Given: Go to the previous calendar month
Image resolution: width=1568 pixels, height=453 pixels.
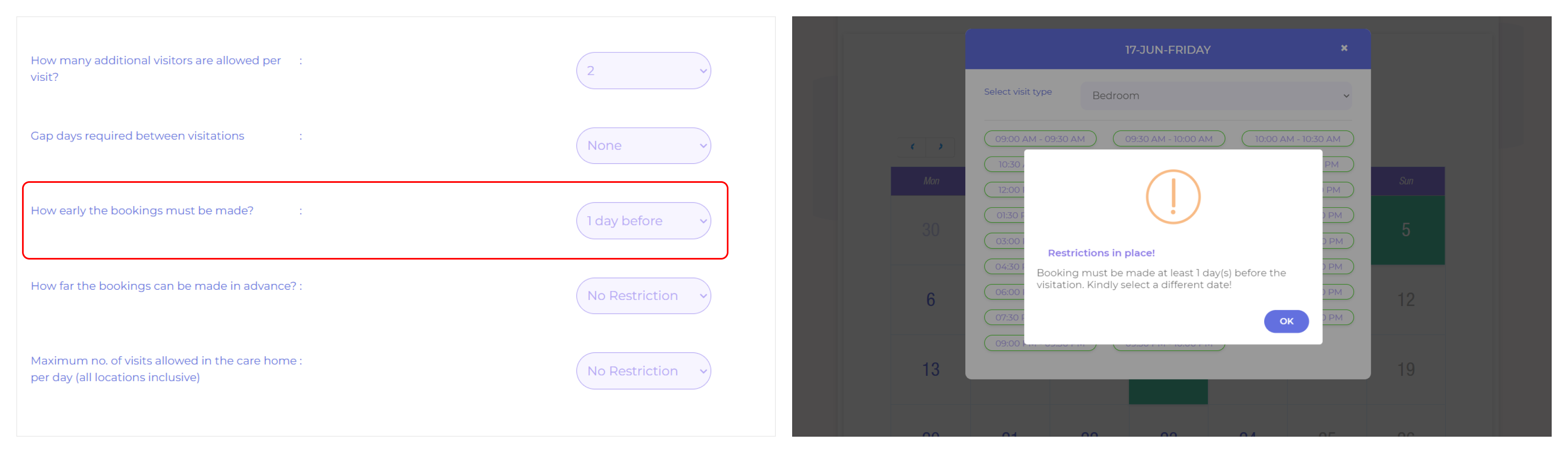Looking at the screenshot, I should click(912, 147).
